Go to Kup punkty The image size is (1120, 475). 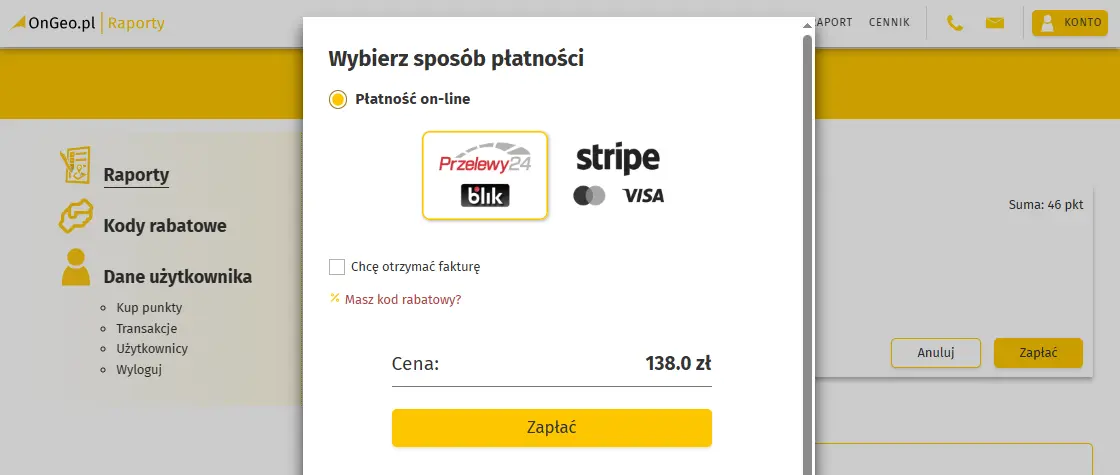point(149,307)
